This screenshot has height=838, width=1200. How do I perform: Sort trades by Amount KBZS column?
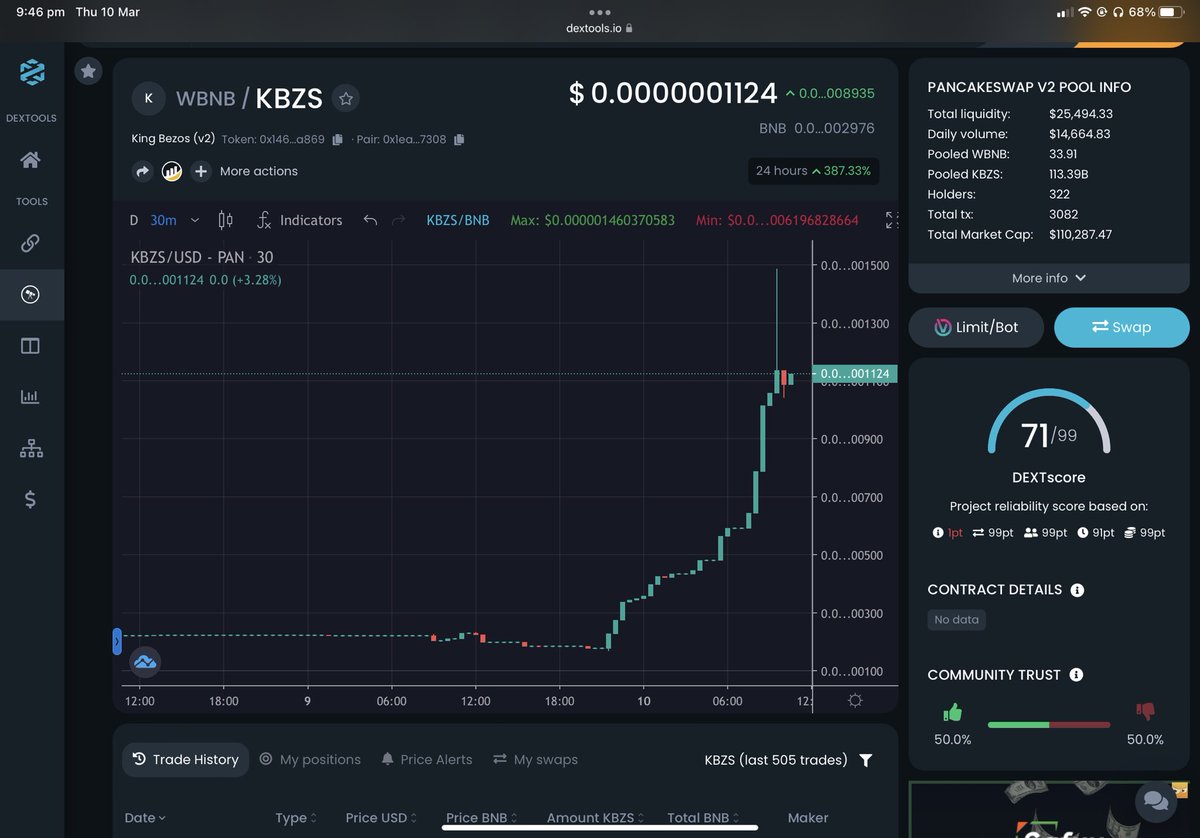596,818
